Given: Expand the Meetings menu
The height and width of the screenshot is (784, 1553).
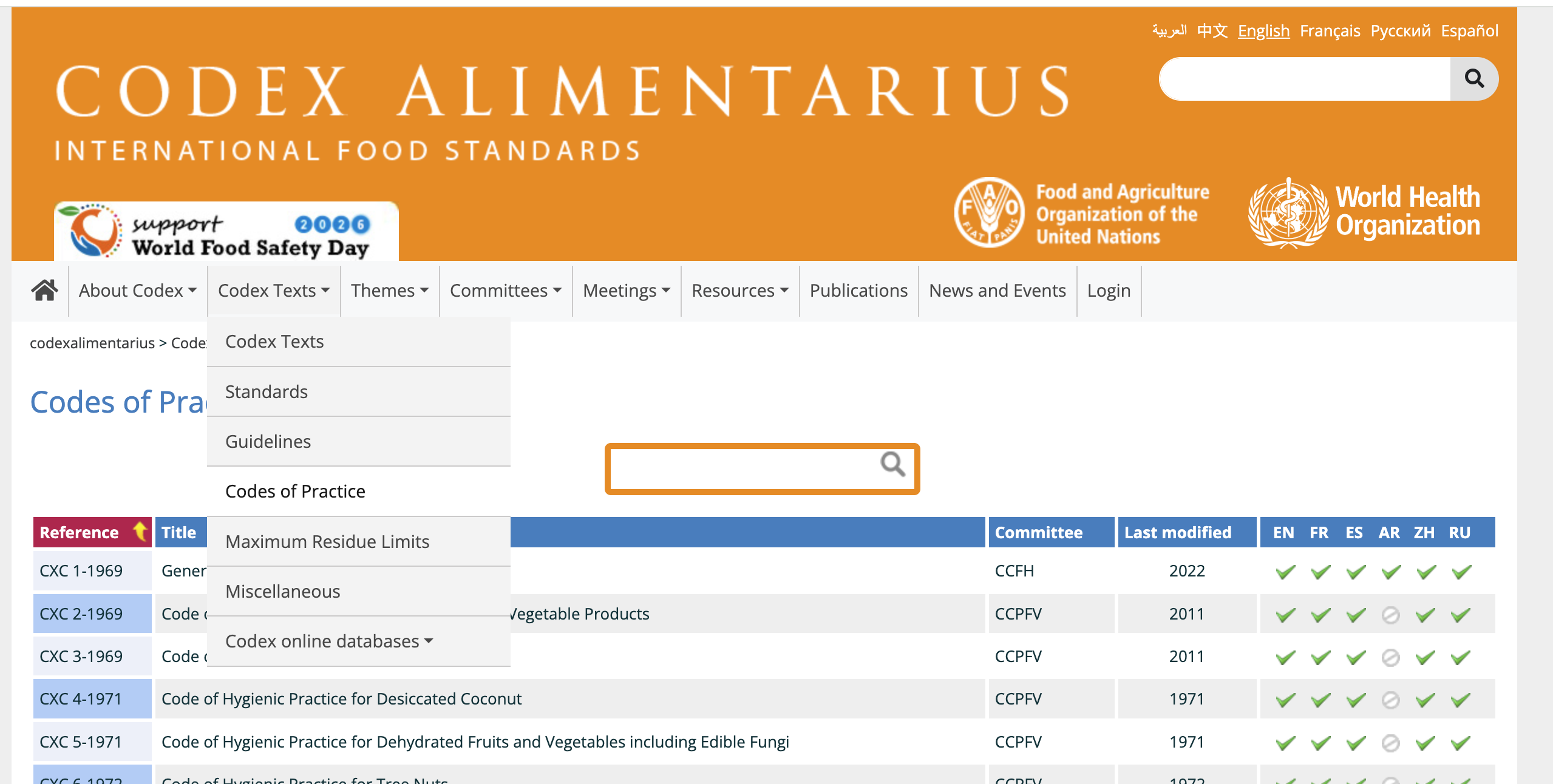Looking at the screenshot, I should [x=627, y=291].
